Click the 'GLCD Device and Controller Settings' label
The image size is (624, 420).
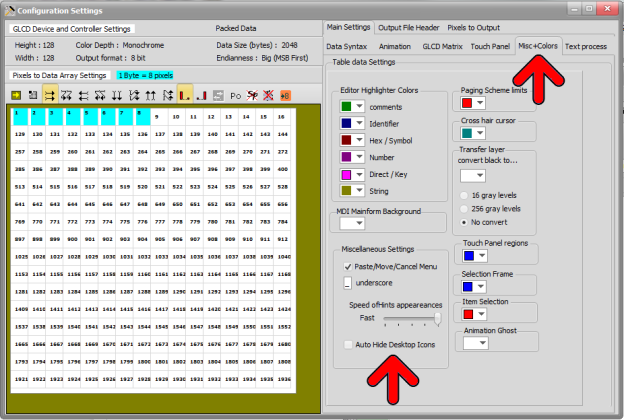click(72, 29)
